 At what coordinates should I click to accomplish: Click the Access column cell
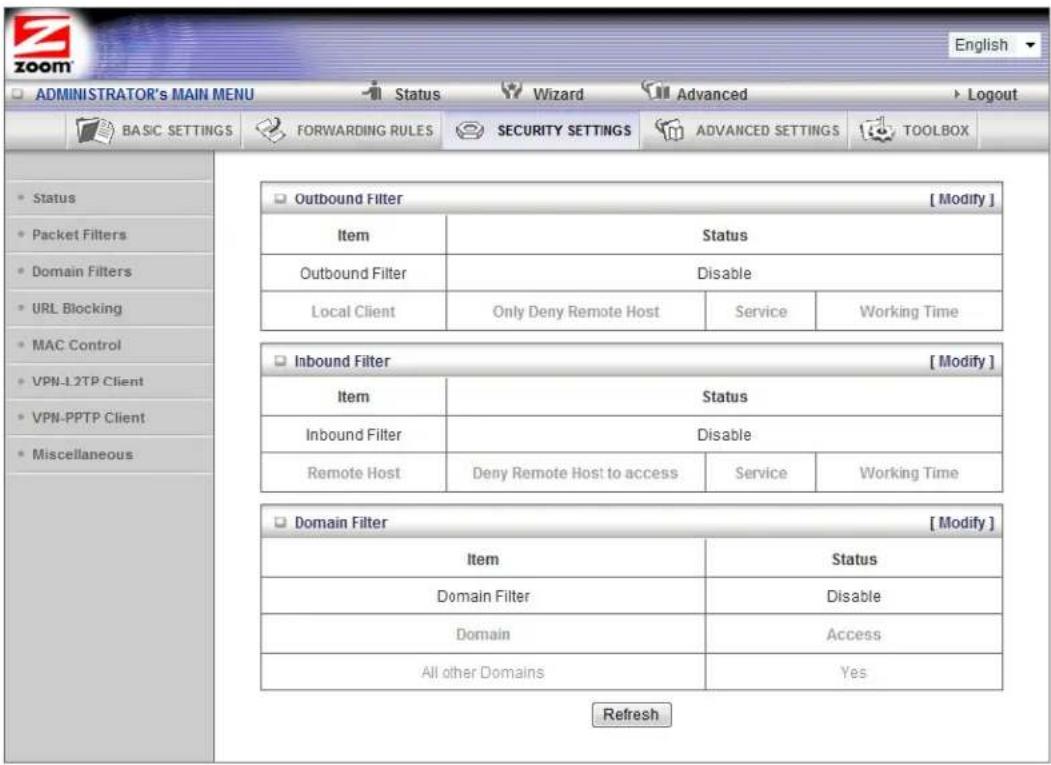pos(853,635)
